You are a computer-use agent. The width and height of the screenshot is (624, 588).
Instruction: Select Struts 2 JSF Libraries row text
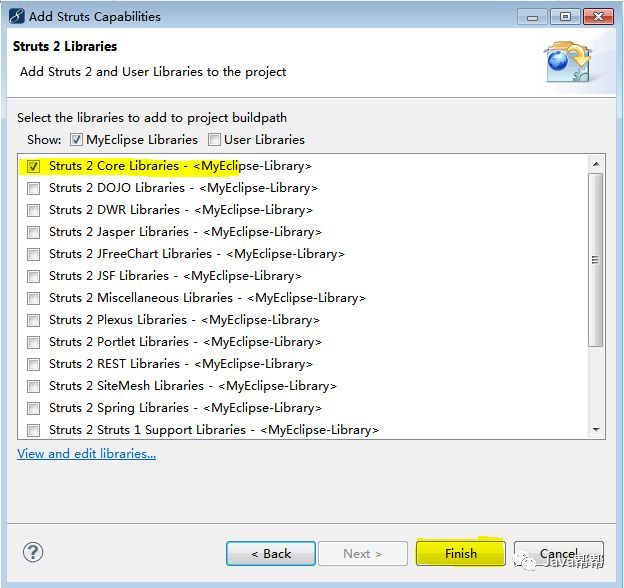tap(176, 276)
